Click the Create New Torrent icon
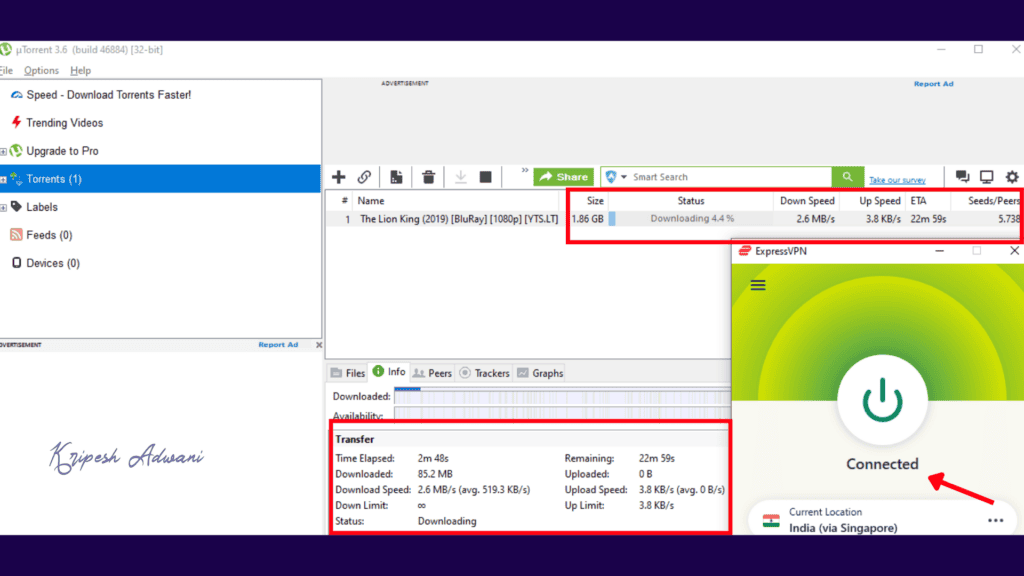 396,177
